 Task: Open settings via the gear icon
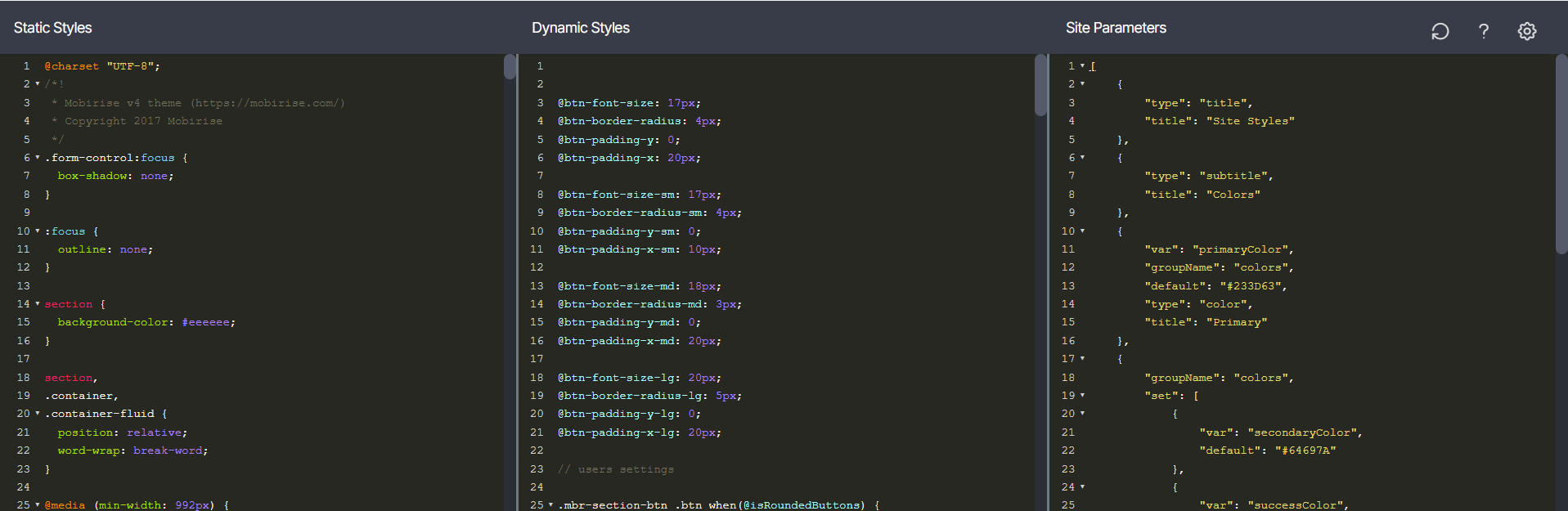(1526, 31)
